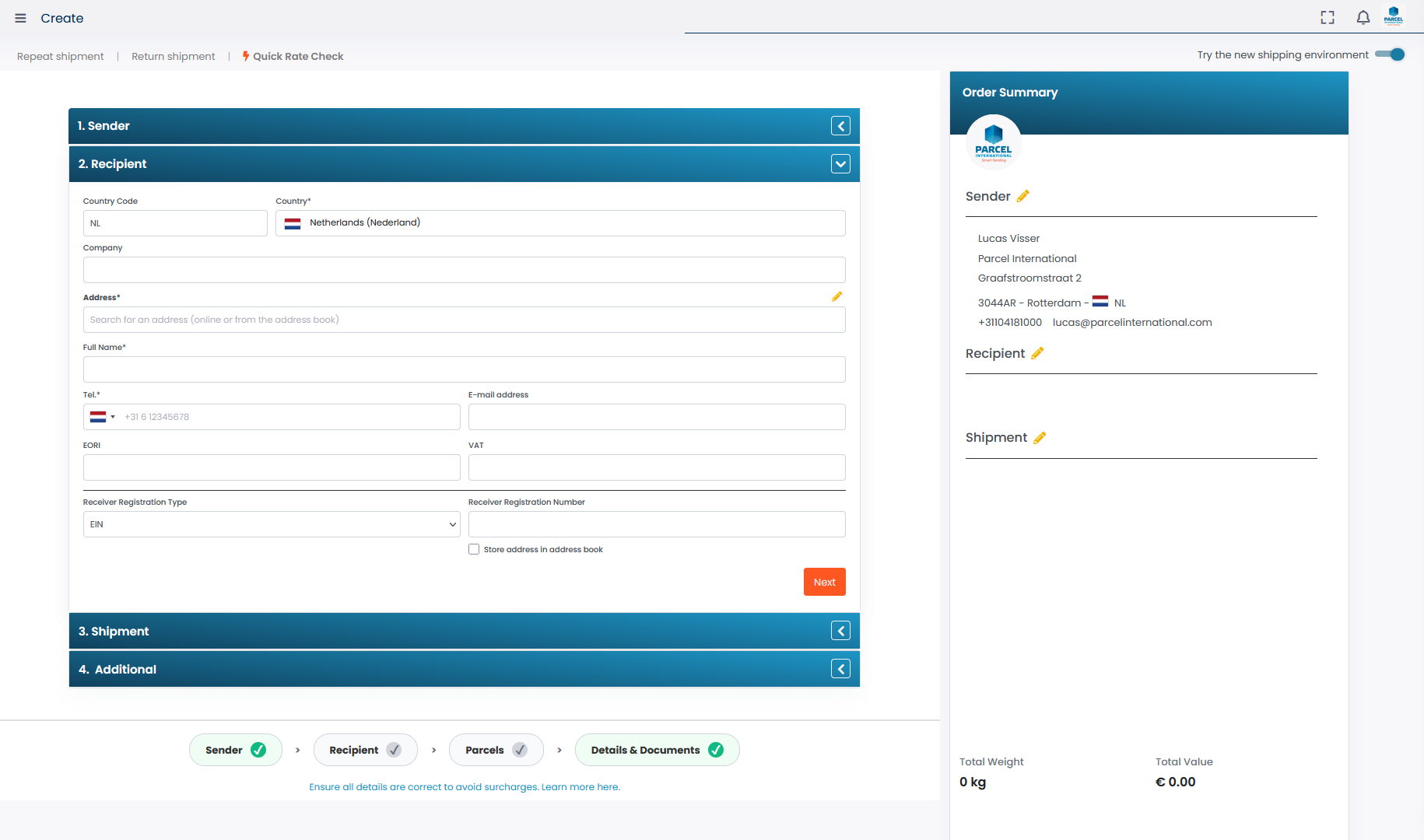1424x840 pixels.
Task: Enter fullscreen mode via the expand icon
Action: (x=1328, y=18)
